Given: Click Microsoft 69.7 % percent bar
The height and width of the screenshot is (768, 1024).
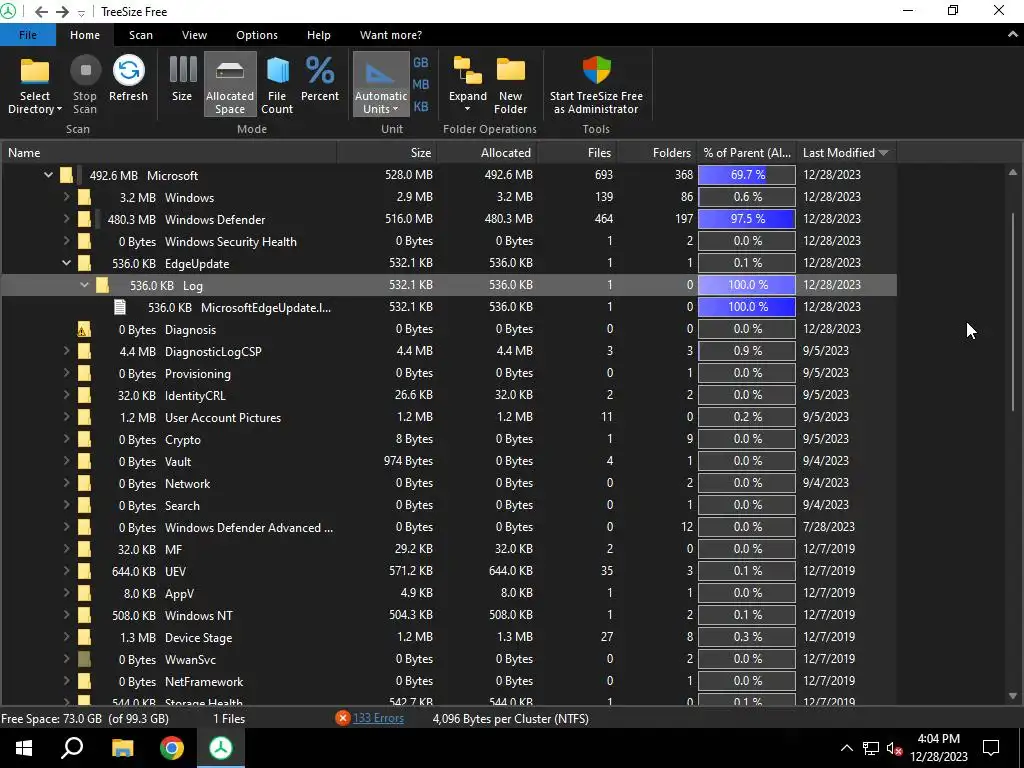Looking at the screenshot, I should click(x=747, y=174).
